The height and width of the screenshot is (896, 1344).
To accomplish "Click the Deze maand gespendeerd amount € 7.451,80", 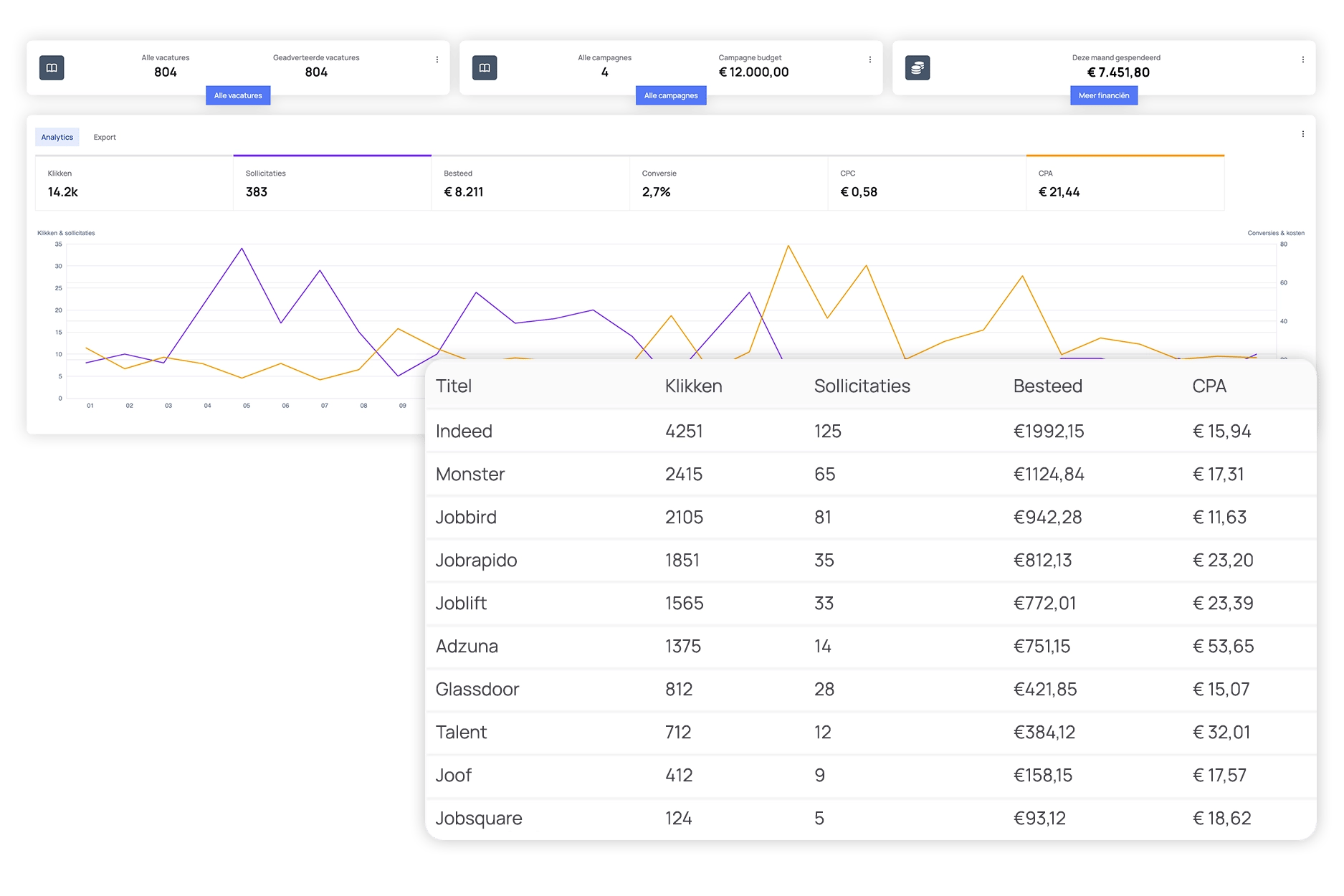I will pyautogui.click(x=1118, y=72).
